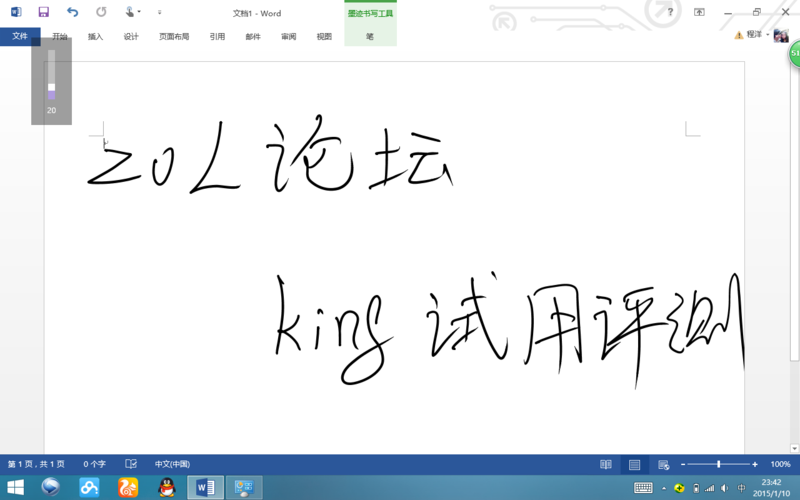The height and width of the screenshot is (500, 800).
Task: Open the Baidu cloud taskbar icon
Action: coord(89,488)
